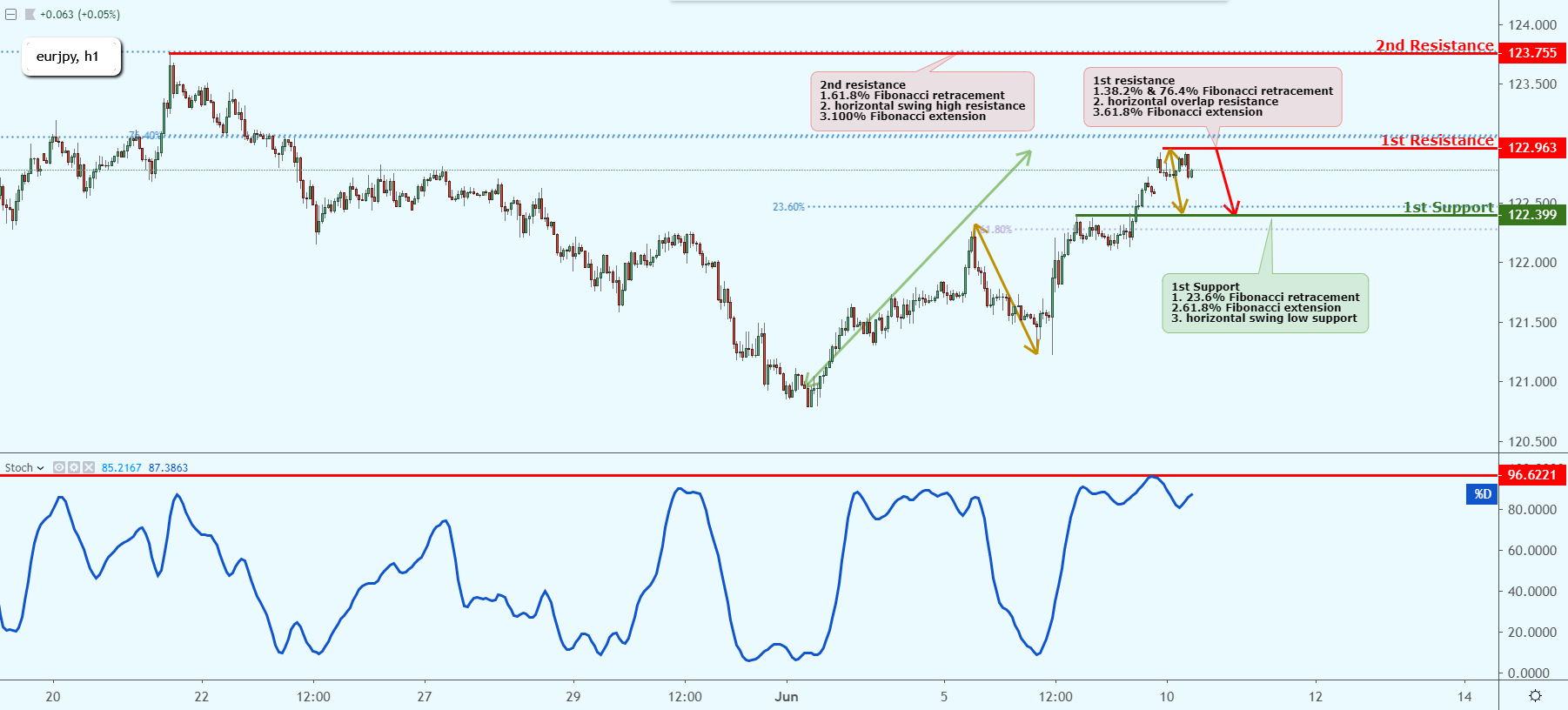Click 0.0000 on the stochastic axis
The image size is (1568, 710).
coord(1529,673)
